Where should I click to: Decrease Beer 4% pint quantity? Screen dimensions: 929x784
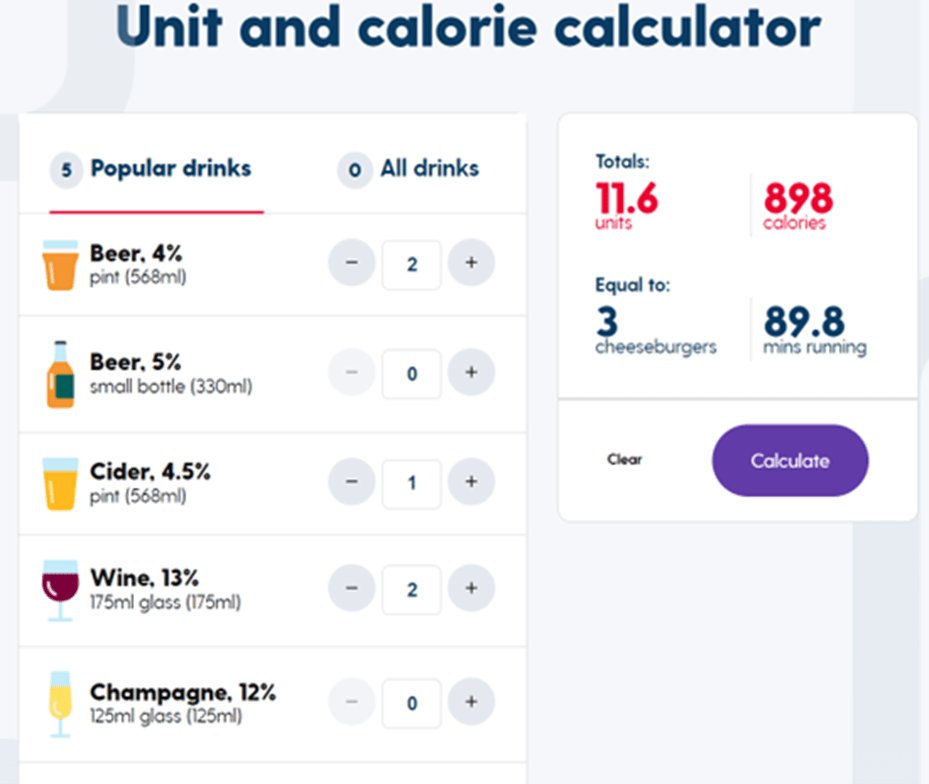352,263
